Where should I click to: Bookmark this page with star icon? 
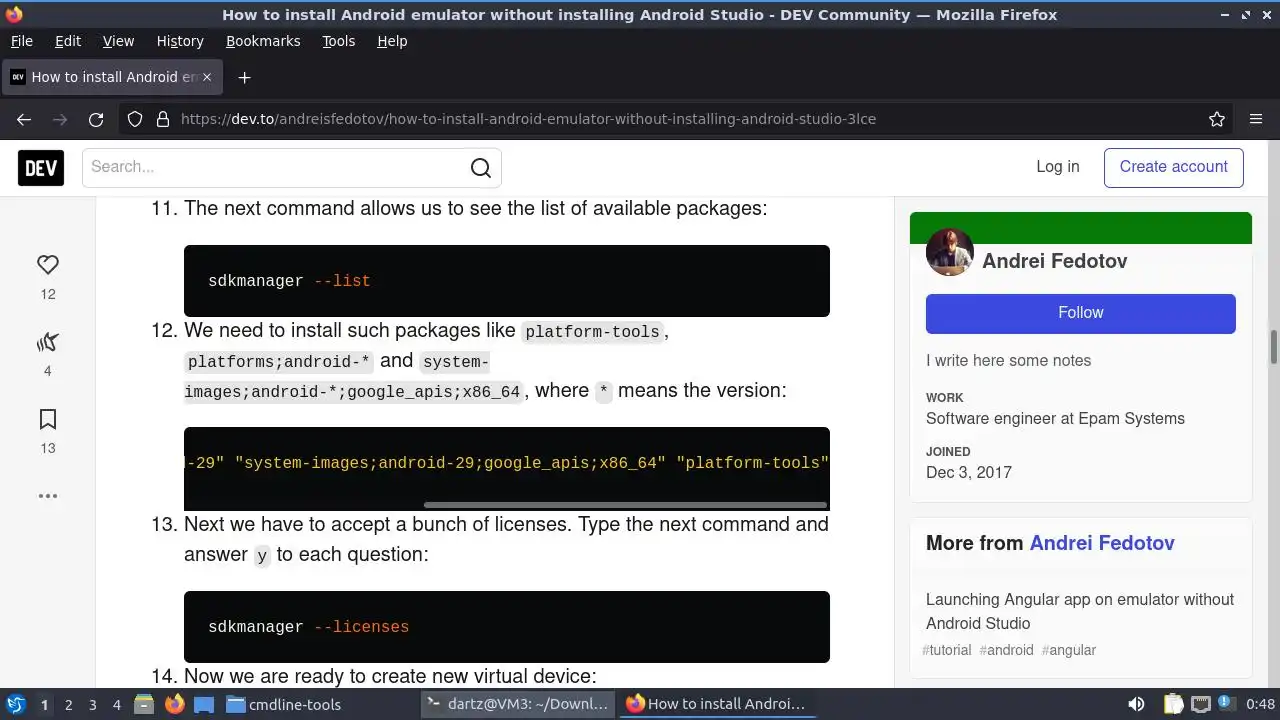point(1217,119)
